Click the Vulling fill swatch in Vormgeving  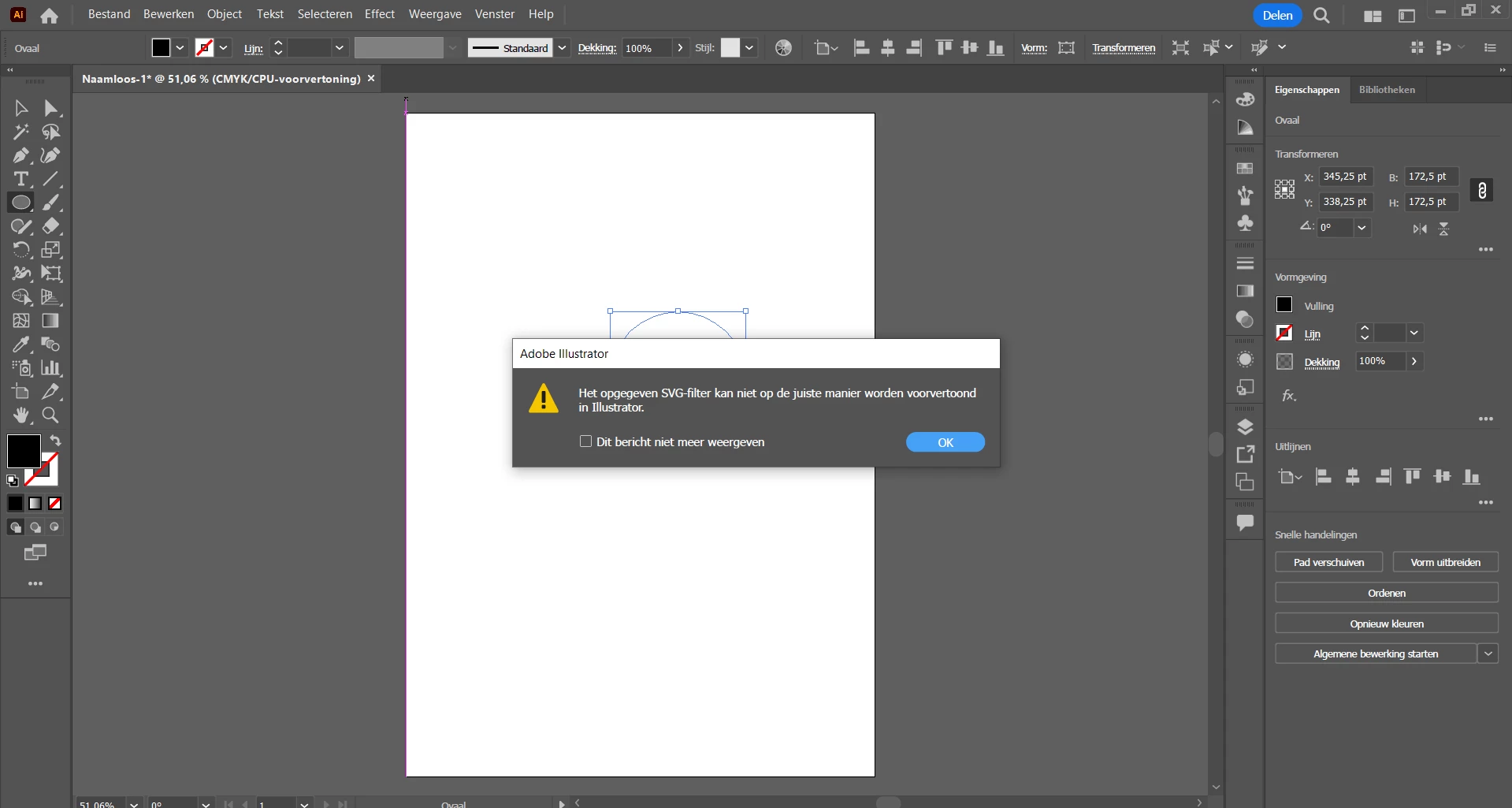(1284, 304)
